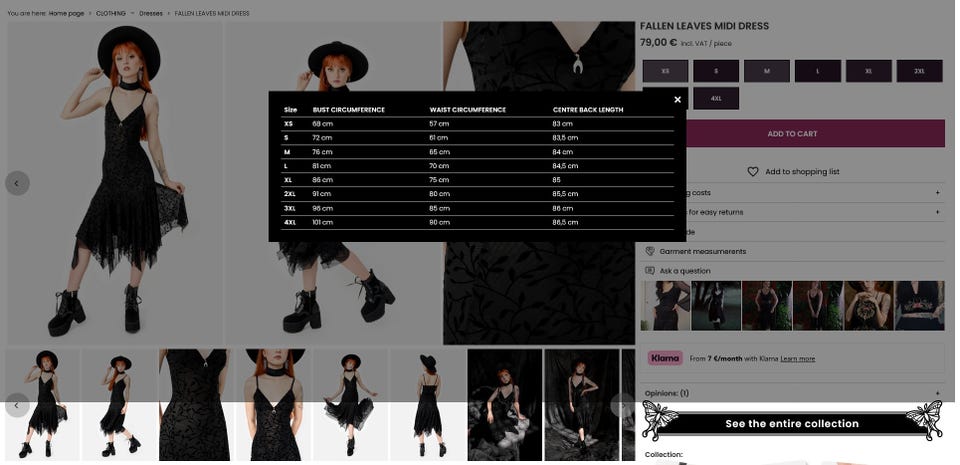The width and height of the screenshot is (960, 465).
Task: Click back length value 84,5 cm
Action: [565, 166]
